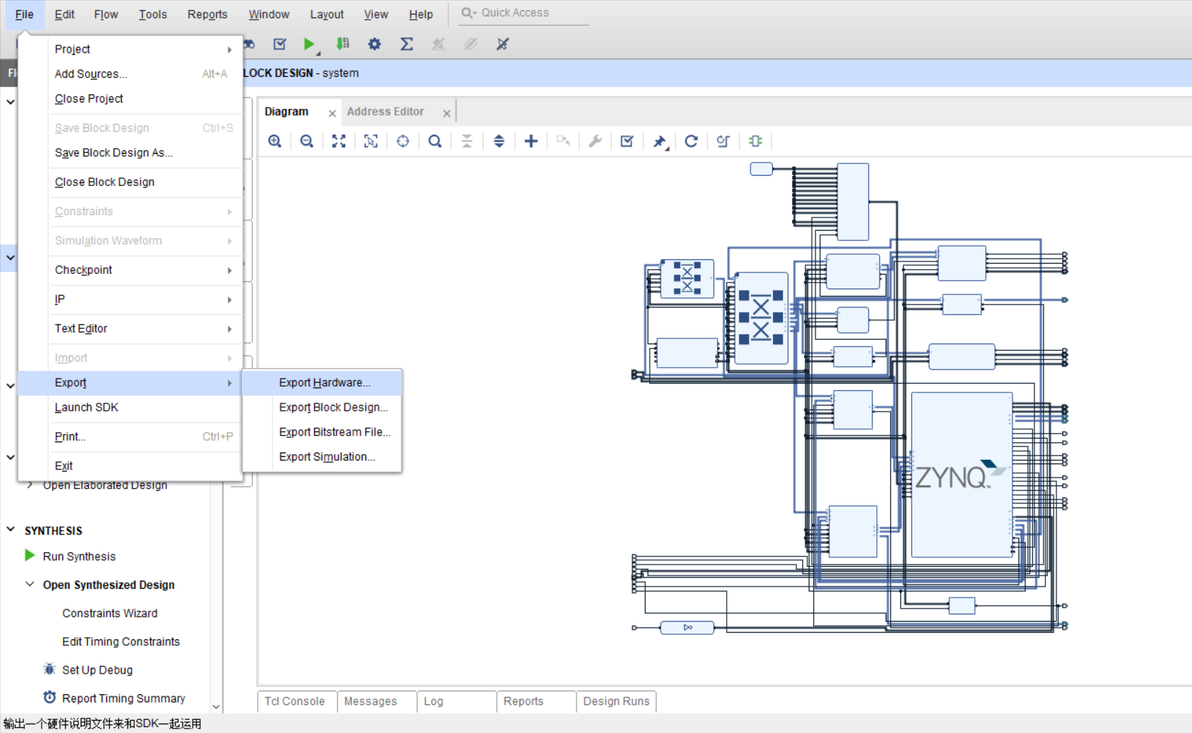Click the Validate Design icon in diagram toolbar

[626, 141]
